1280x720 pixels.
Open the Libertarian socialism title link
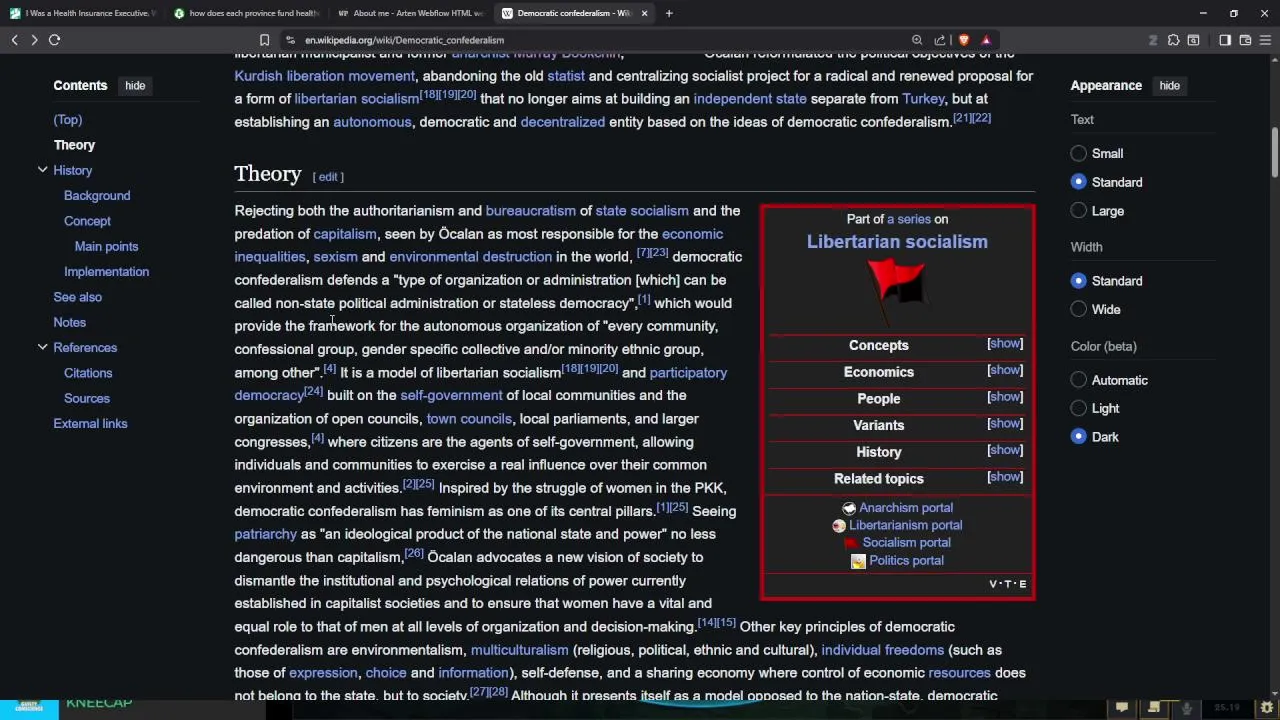[x=897, y=242]
